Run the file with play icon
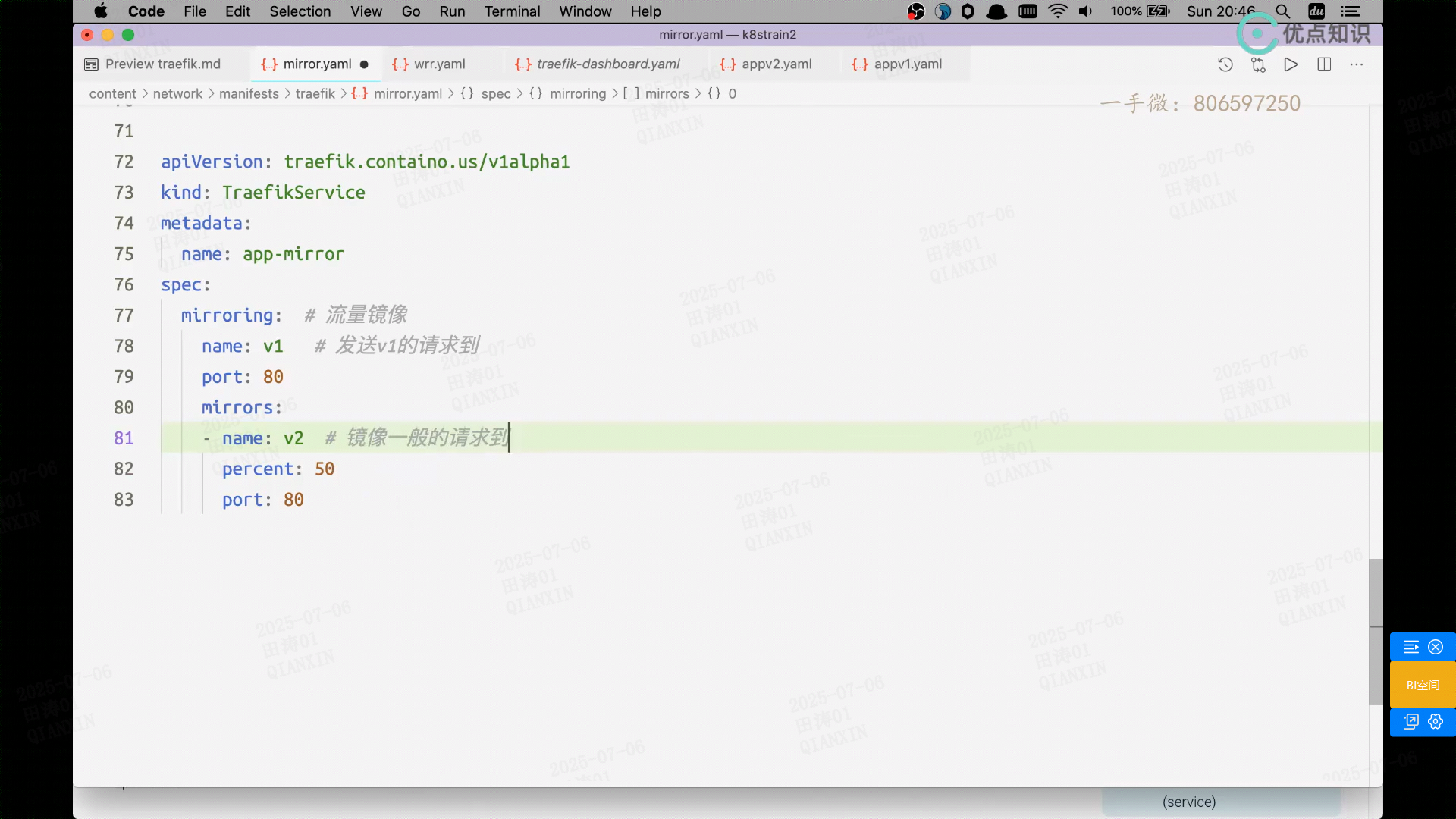Image resolution: width=1456 pixels, height=819 pixels. (1291, 64)
